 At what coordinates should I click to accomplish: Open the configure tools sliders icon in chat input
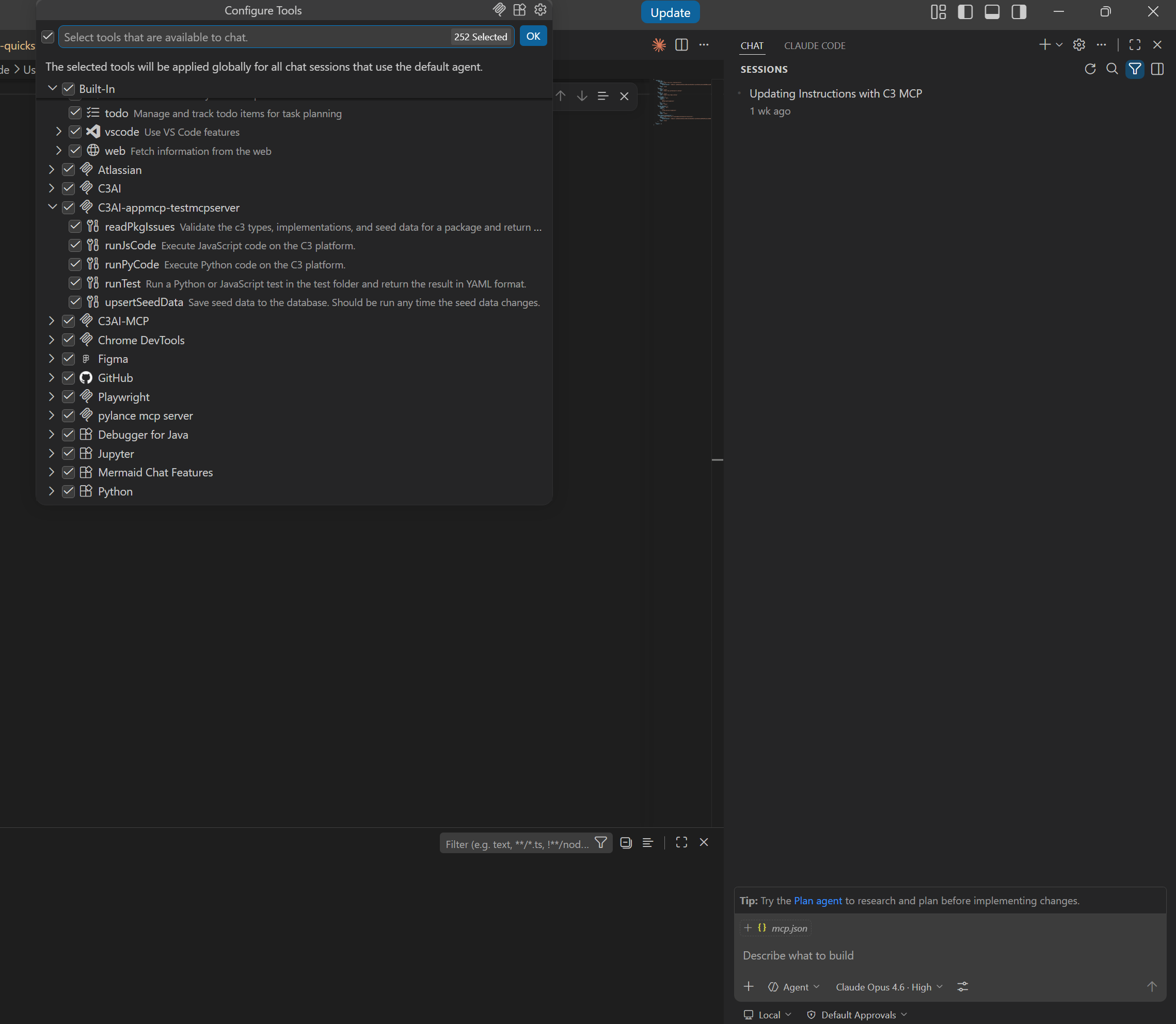pyautogui.click(x=963, y=986)
